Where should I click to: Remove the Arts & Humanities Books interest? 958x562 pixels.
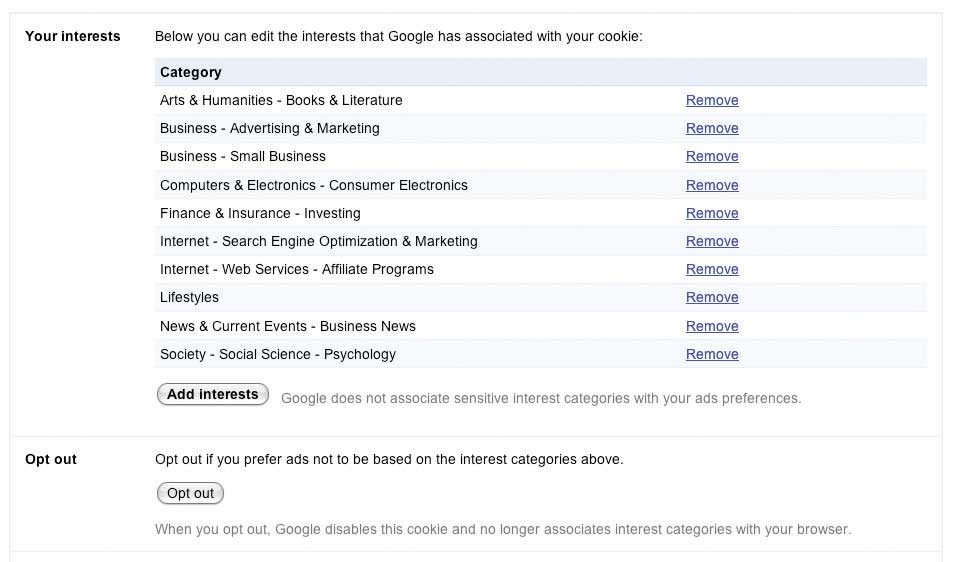tap(712, 100)
